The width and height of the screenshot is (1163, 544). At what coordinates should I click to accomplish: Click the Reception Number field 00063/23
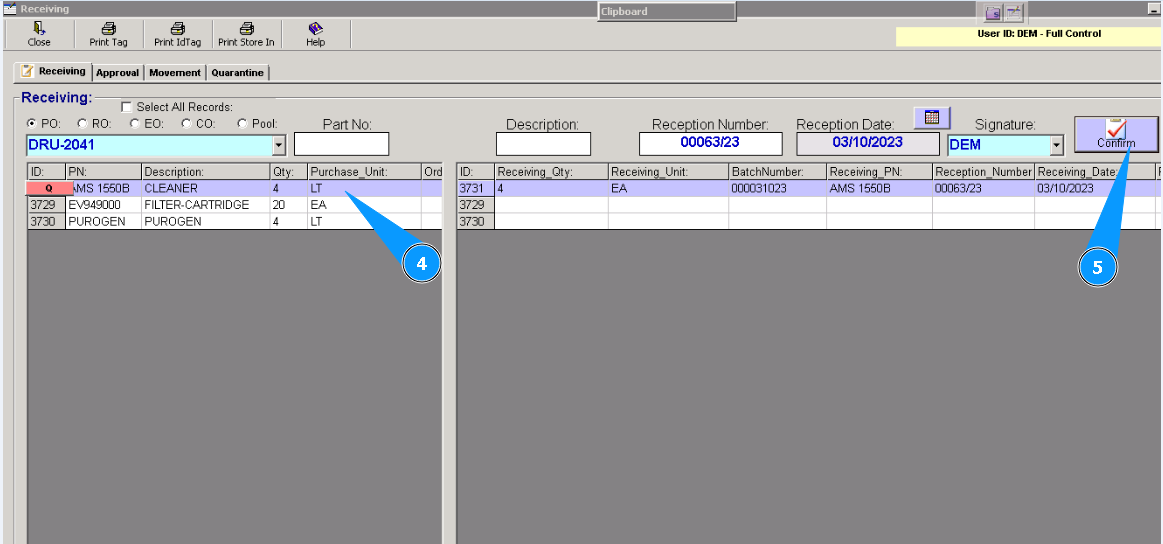tap(711, 143)
